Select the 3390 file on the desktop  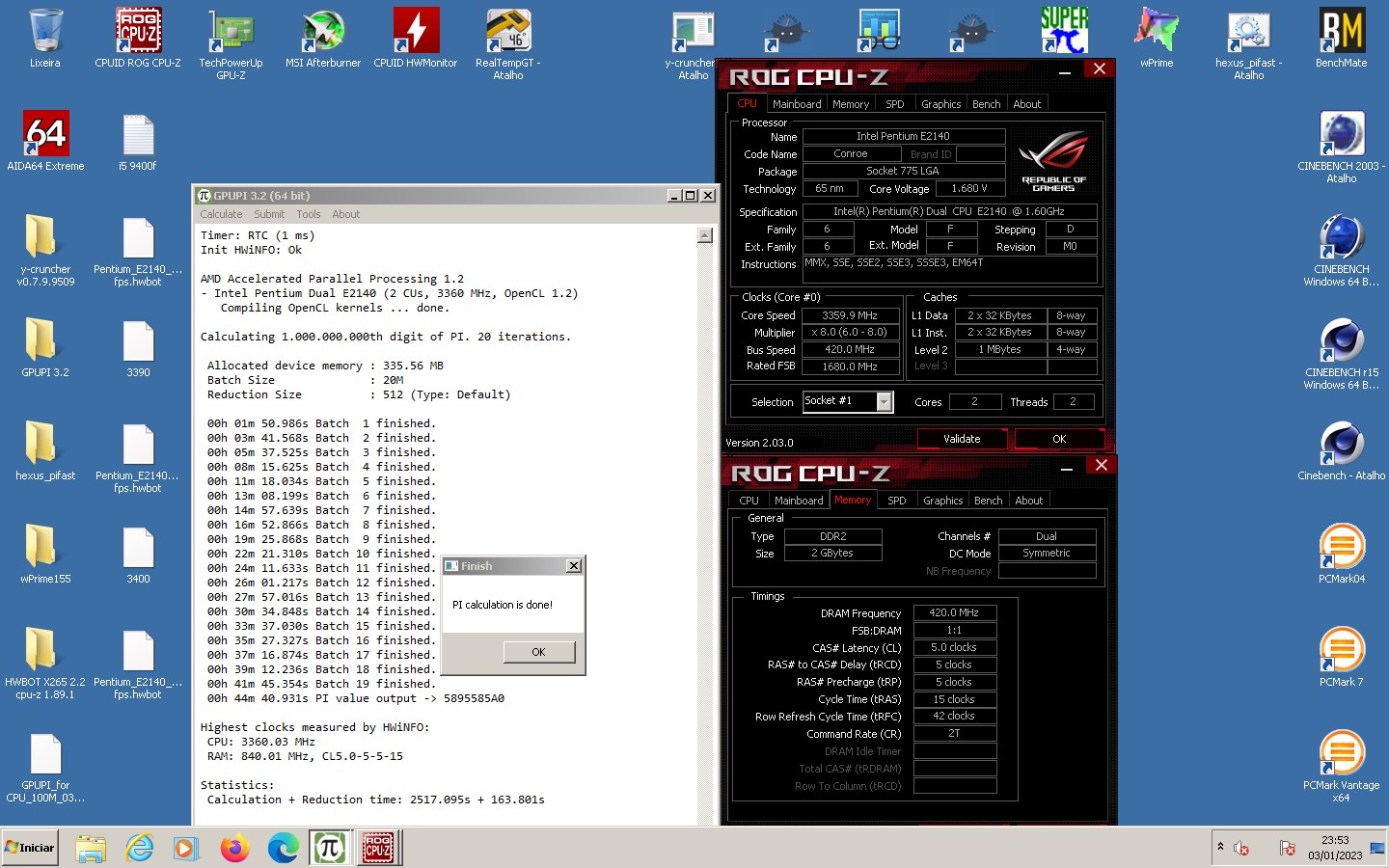138,348
